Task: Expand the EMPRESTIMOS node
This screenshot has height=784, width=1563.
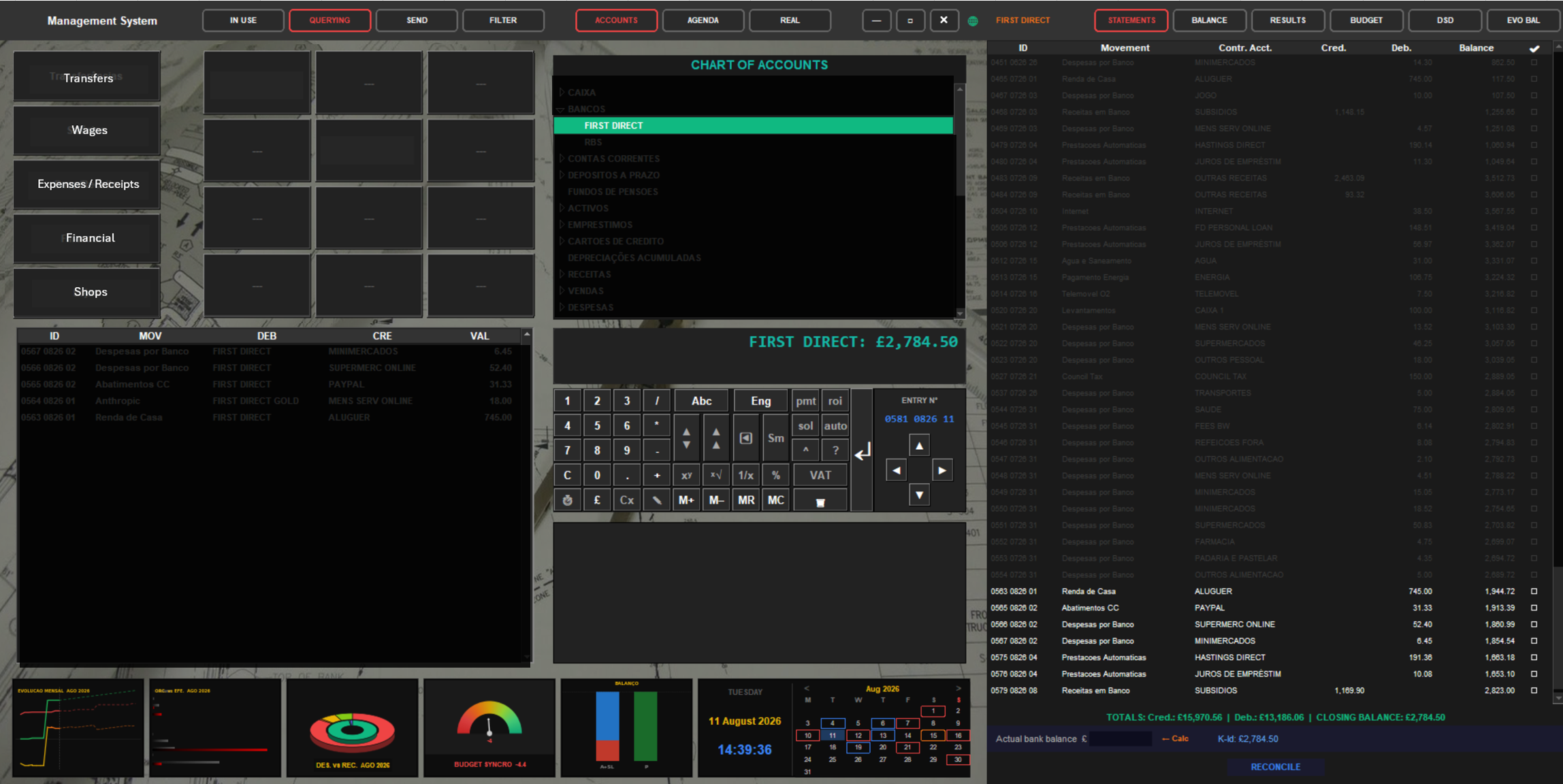Action: [x=562, y=225]
